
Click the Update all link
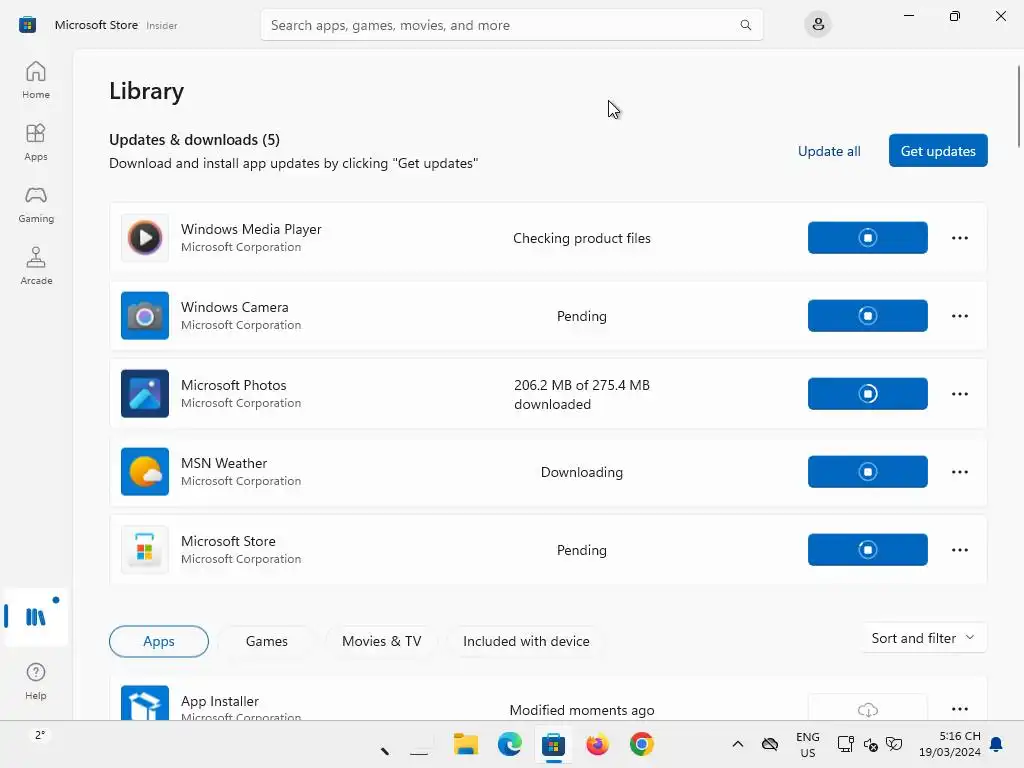(829, 151)
